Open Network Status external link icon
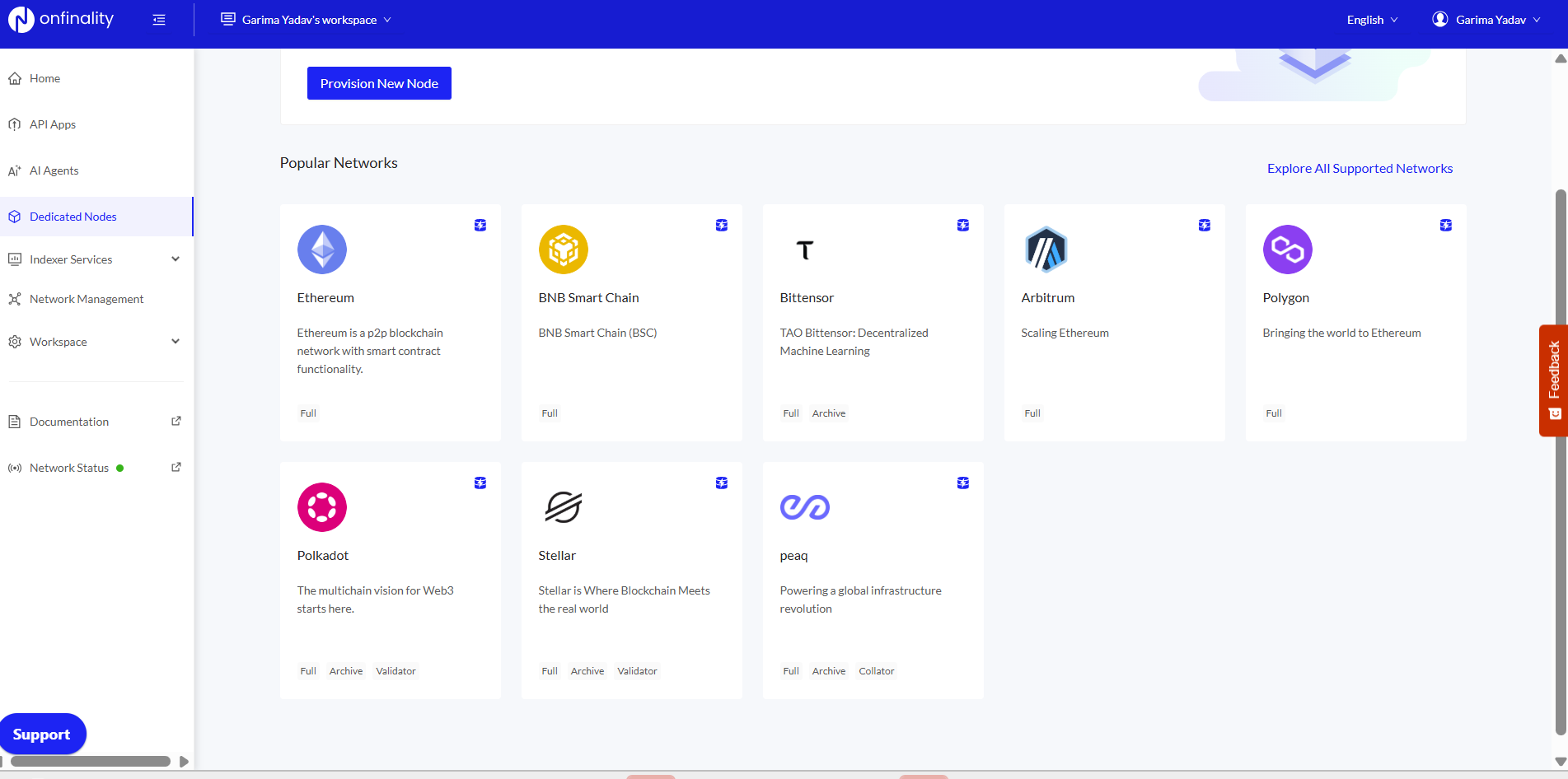The image size is (1568, 779). tap(176, 467)
